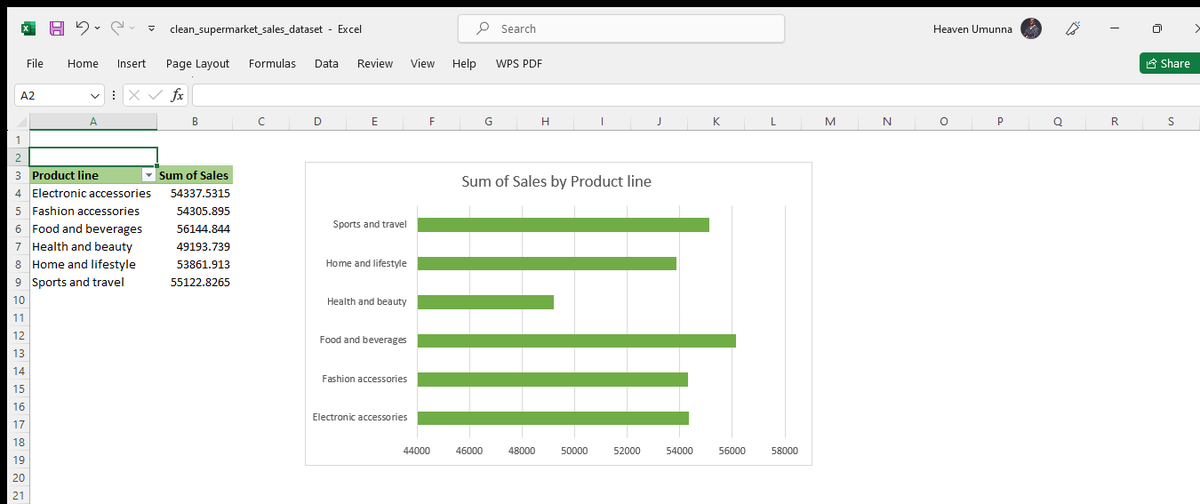This screenshot has height=504, width=1200.
Task: Open the Customize Quick Access Toolbar dropdown
Action: coord(151,30)
